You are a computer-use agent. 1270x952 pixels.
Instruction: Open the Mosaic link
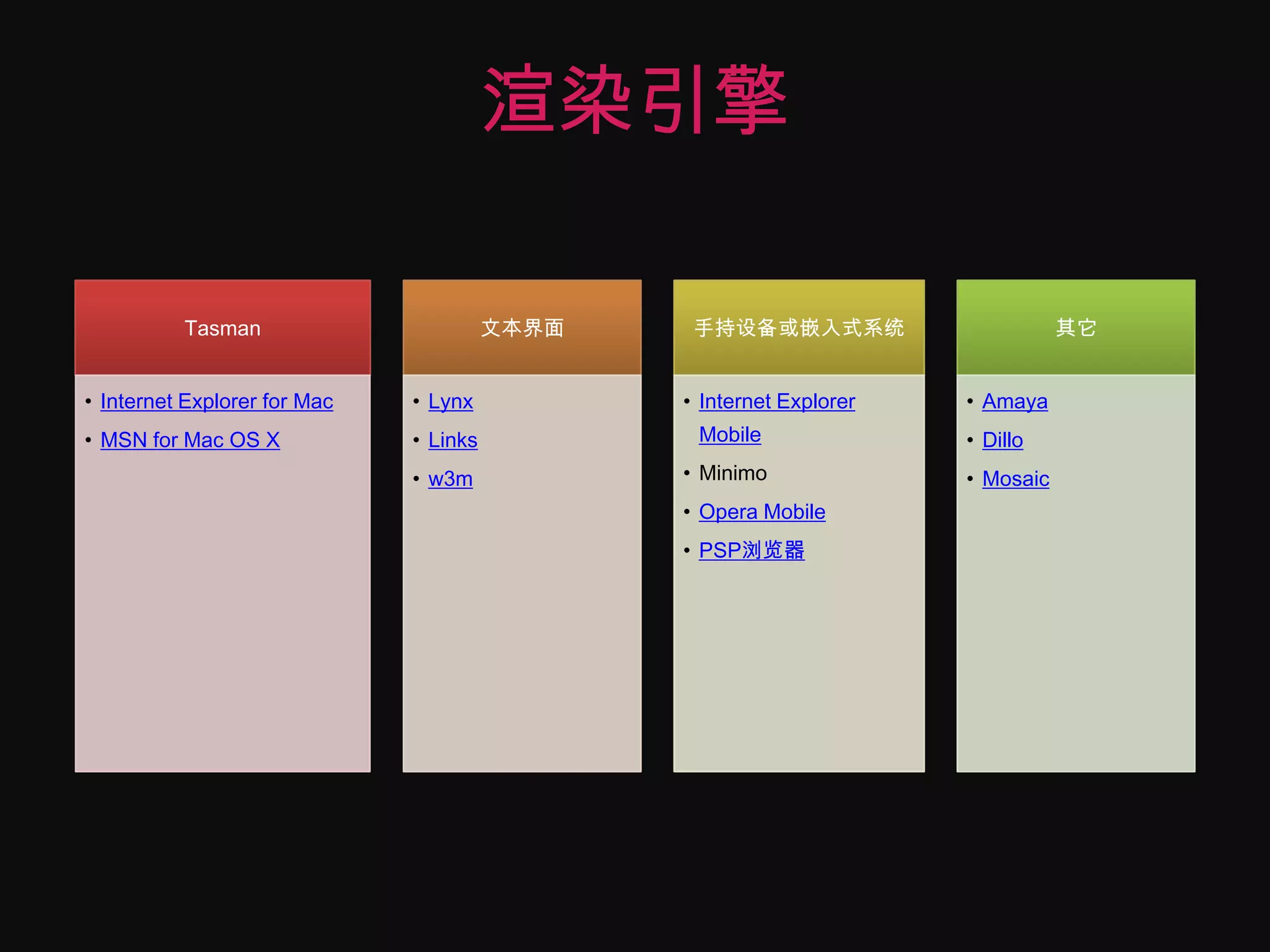point(1015,479)
